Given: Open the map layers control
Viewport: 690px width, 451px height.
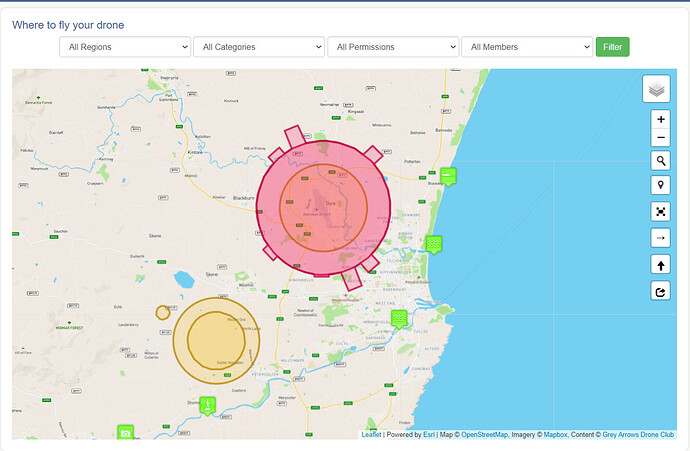Looking at the screenshot, I should point(656,89).
